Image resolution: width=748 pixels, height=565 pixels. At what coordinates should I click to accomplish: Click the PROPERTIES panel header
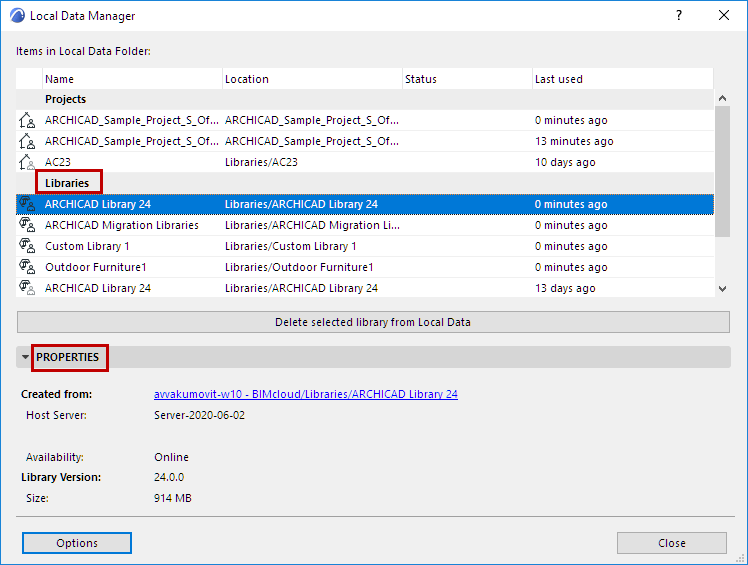[x=373, y=357]
